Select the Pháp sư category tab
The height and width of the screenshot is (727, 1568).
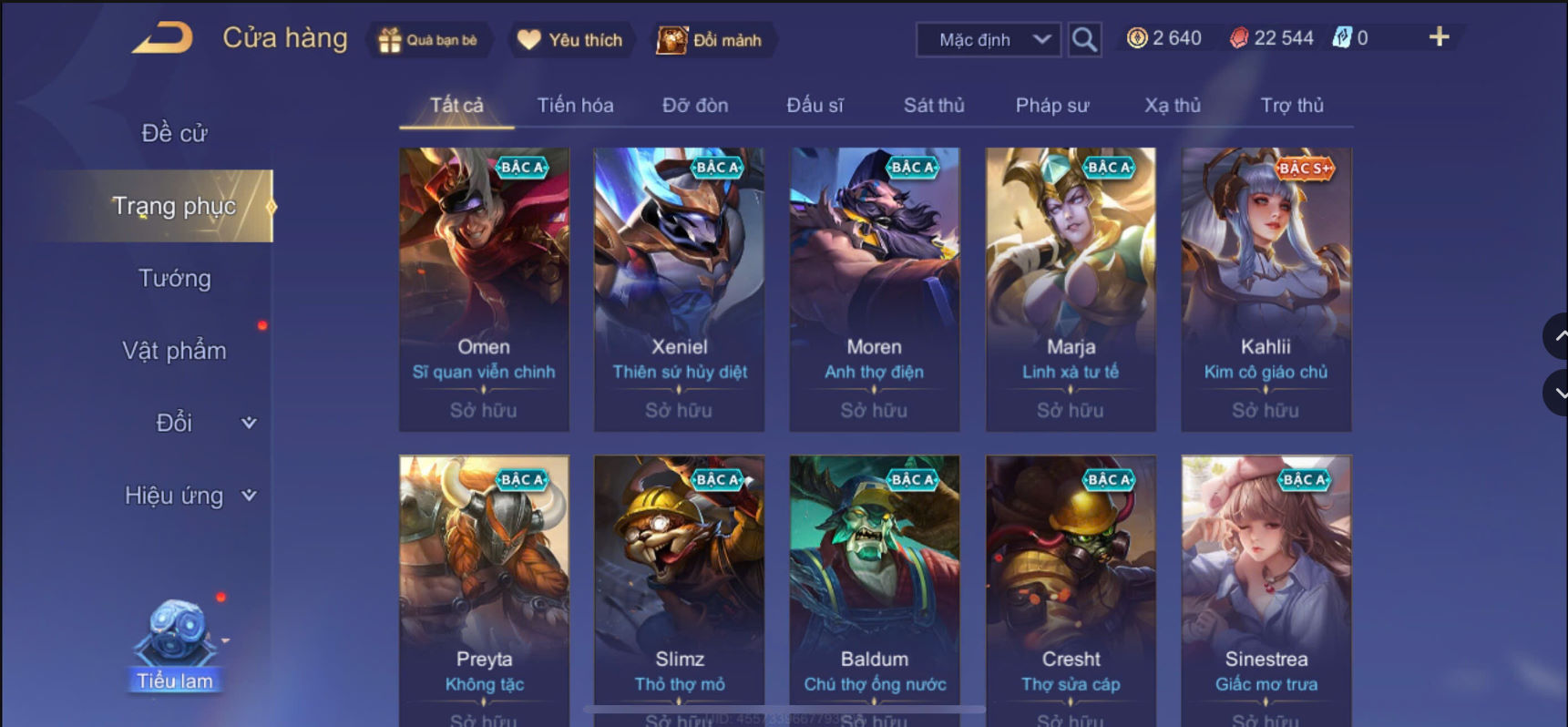point(1052,105)
